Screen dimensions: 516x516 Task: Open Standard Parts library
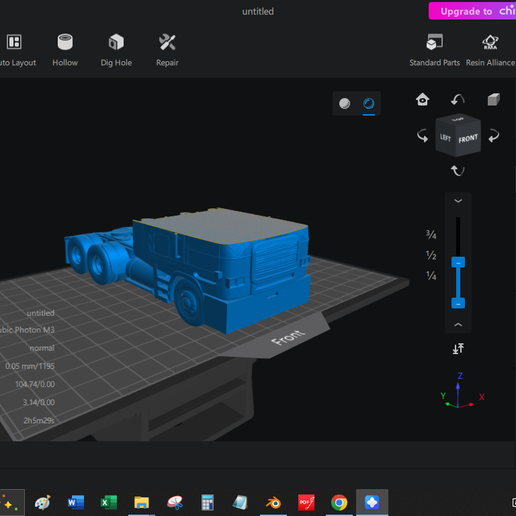click(434, 50)
